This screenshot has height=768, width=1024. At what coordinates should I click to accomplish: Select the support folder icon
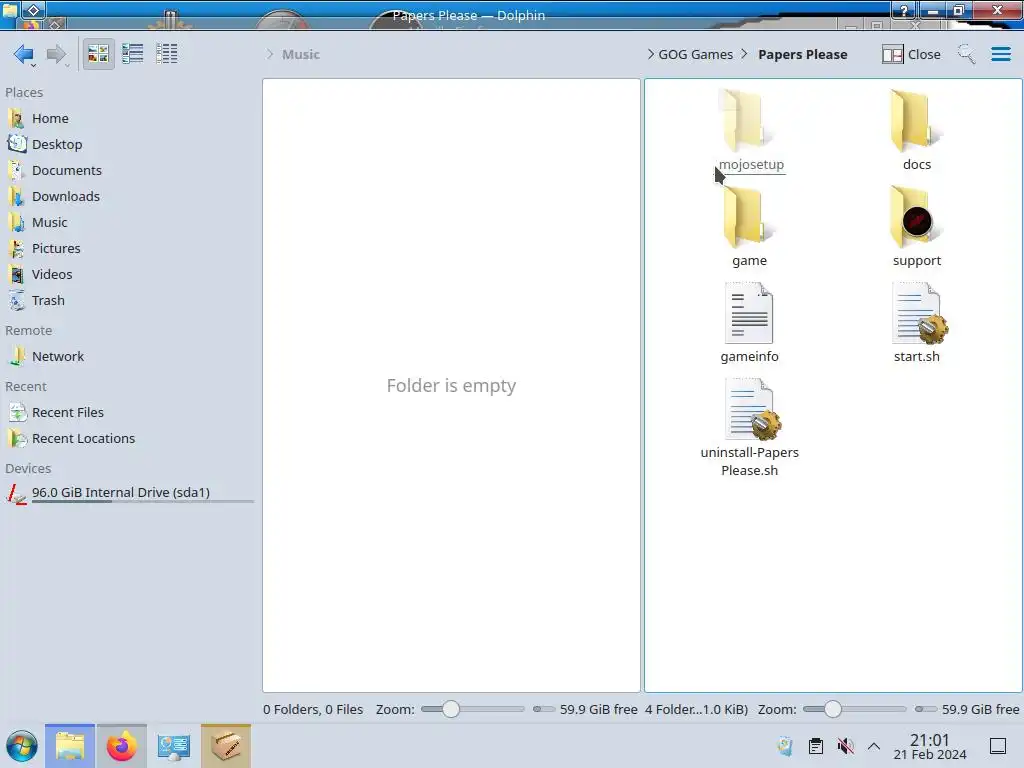click(916, 217)
